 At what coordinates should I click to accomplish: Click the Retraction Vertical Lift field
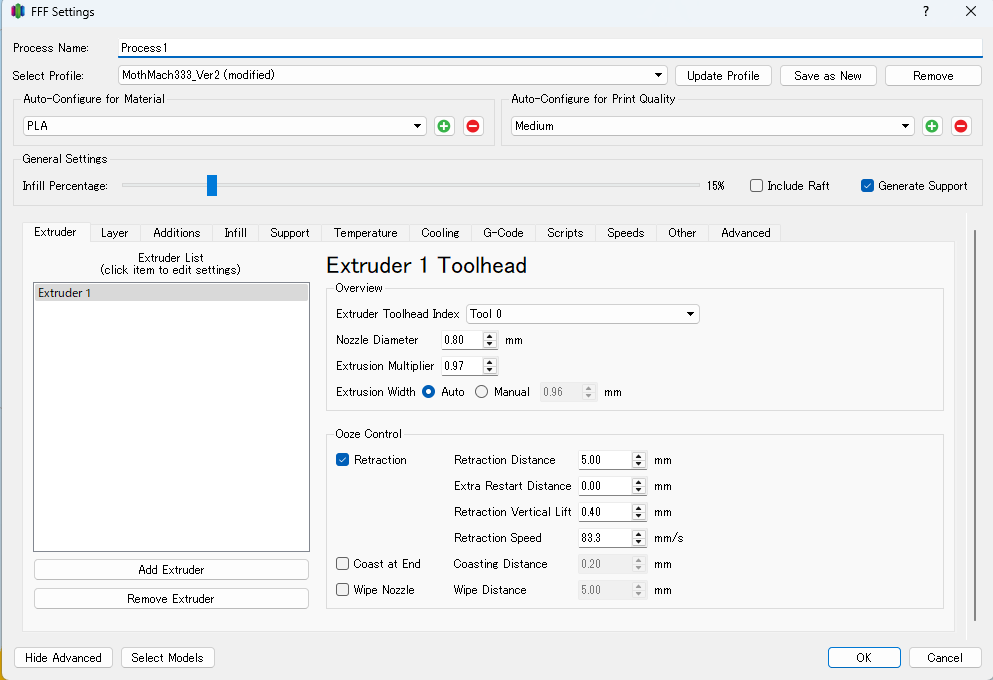605,512
